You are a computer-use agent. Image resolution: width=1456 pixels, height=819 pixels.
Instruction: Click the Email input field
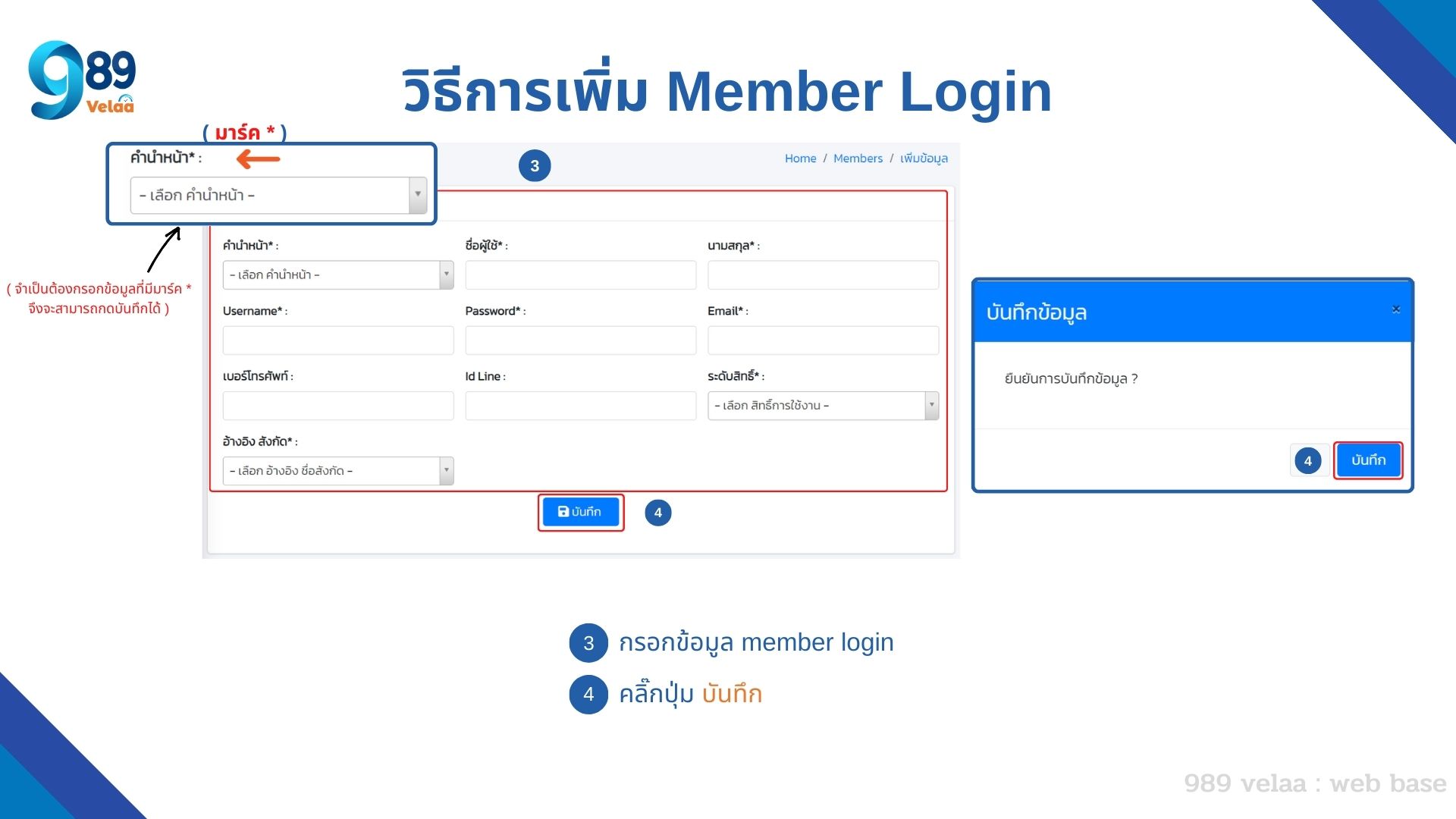pos(823,340)
